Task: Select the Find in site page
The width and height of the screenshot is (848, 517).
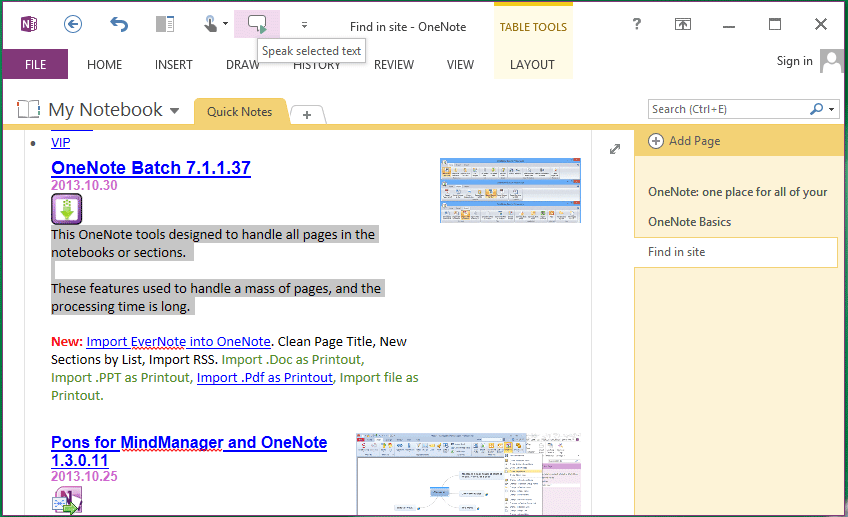Action: coord(736,252)
